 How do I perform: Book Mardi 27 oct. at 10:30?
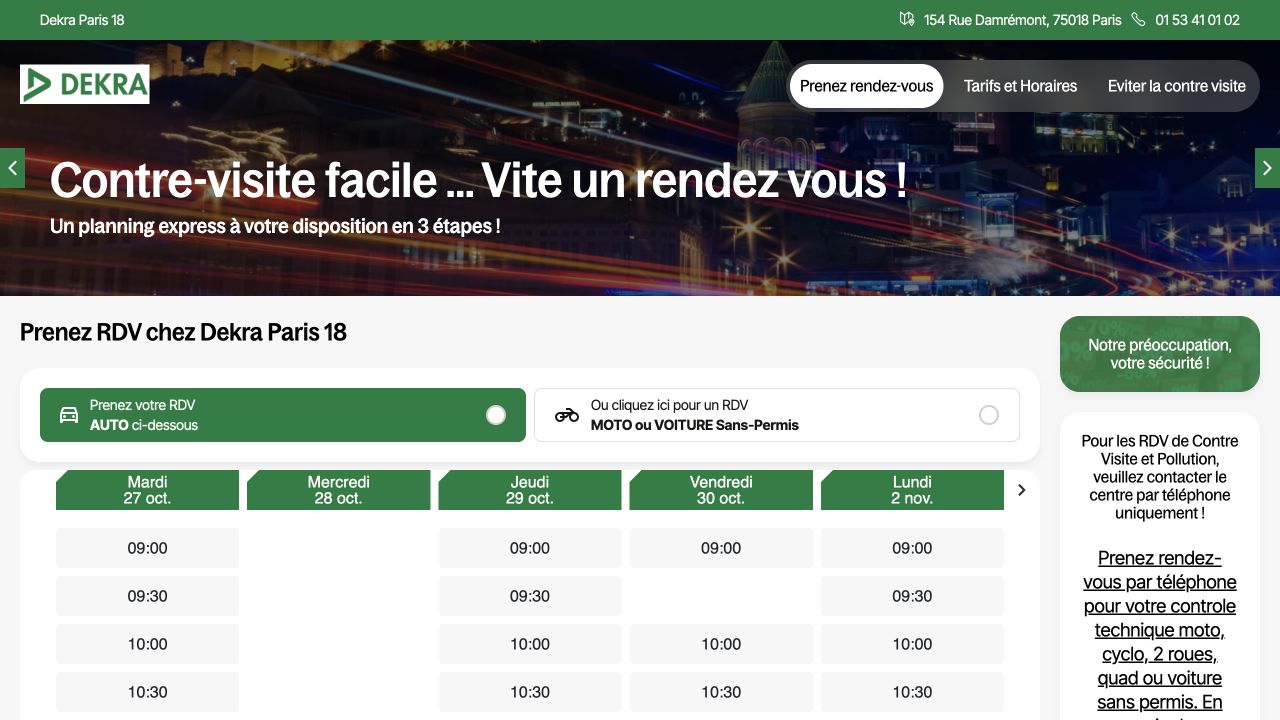tap(147, 692)
